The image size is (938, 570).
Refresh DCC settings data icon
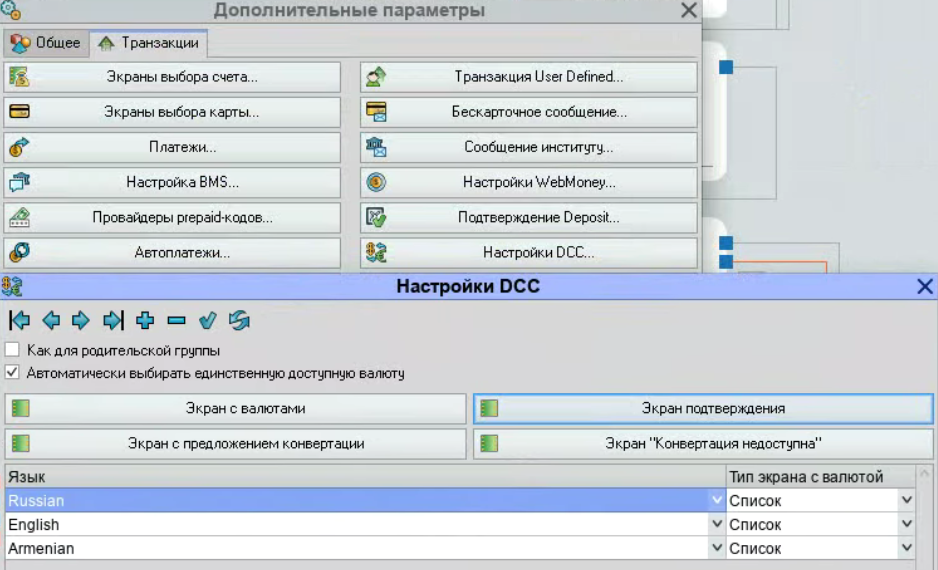coord(239,321)
